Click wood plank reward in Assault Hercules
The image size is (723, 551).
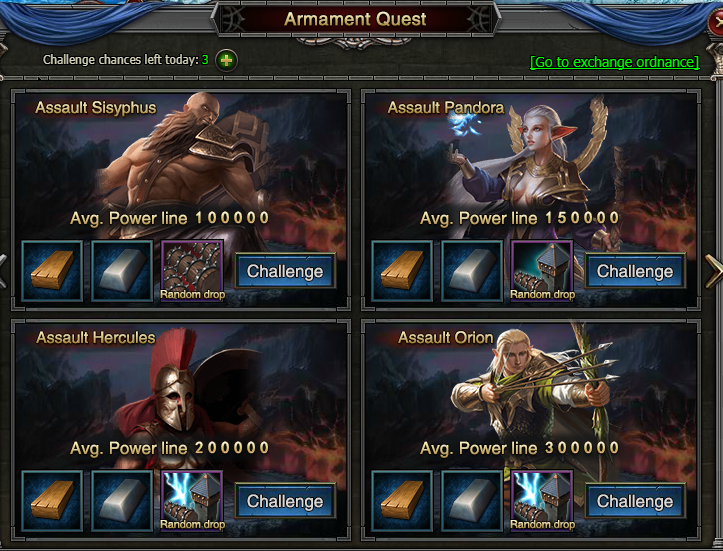pyautogui.click(x=52, y=501)
